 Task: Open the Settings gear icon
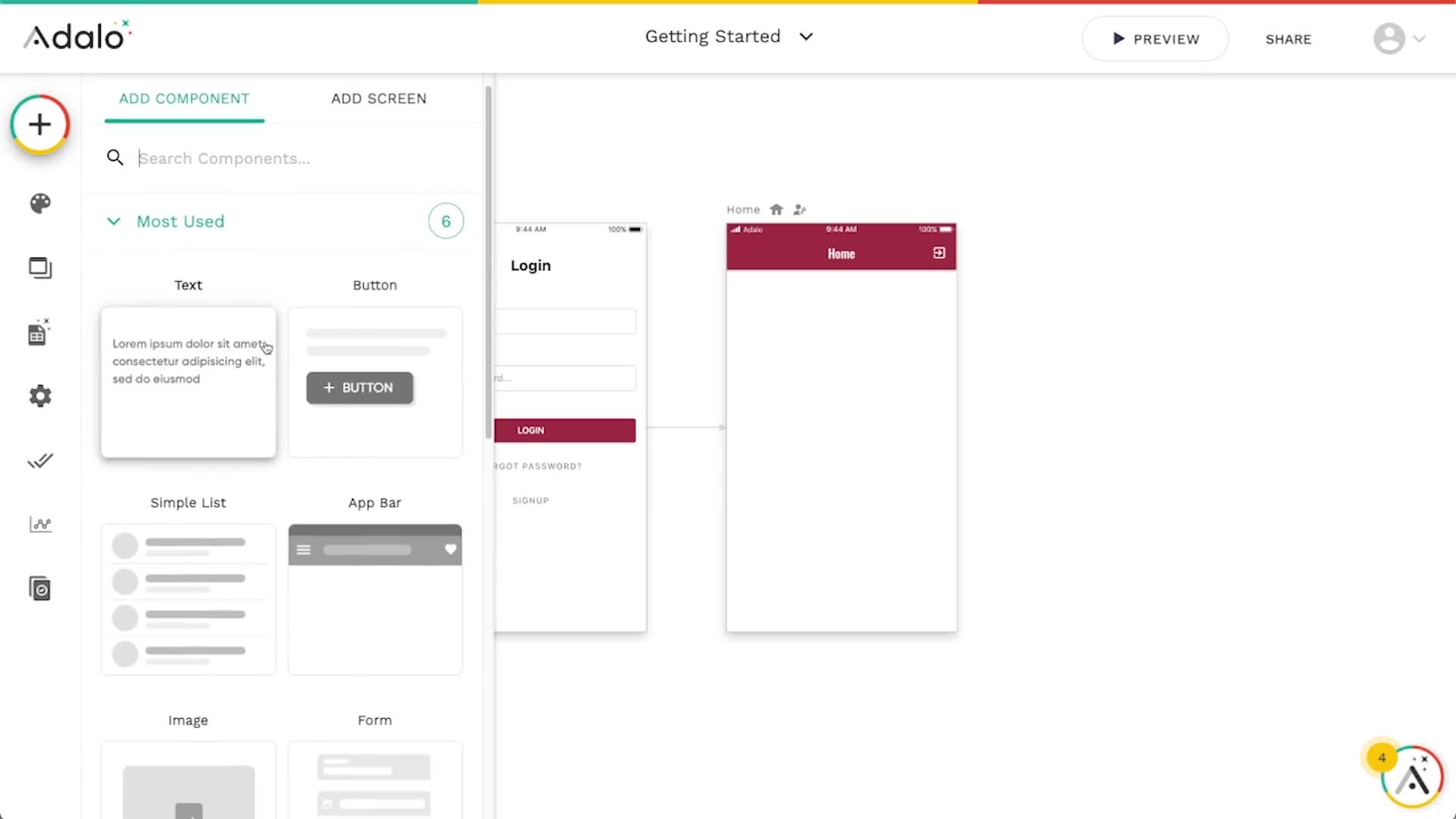pyautogui.click(x=40, y=396)
